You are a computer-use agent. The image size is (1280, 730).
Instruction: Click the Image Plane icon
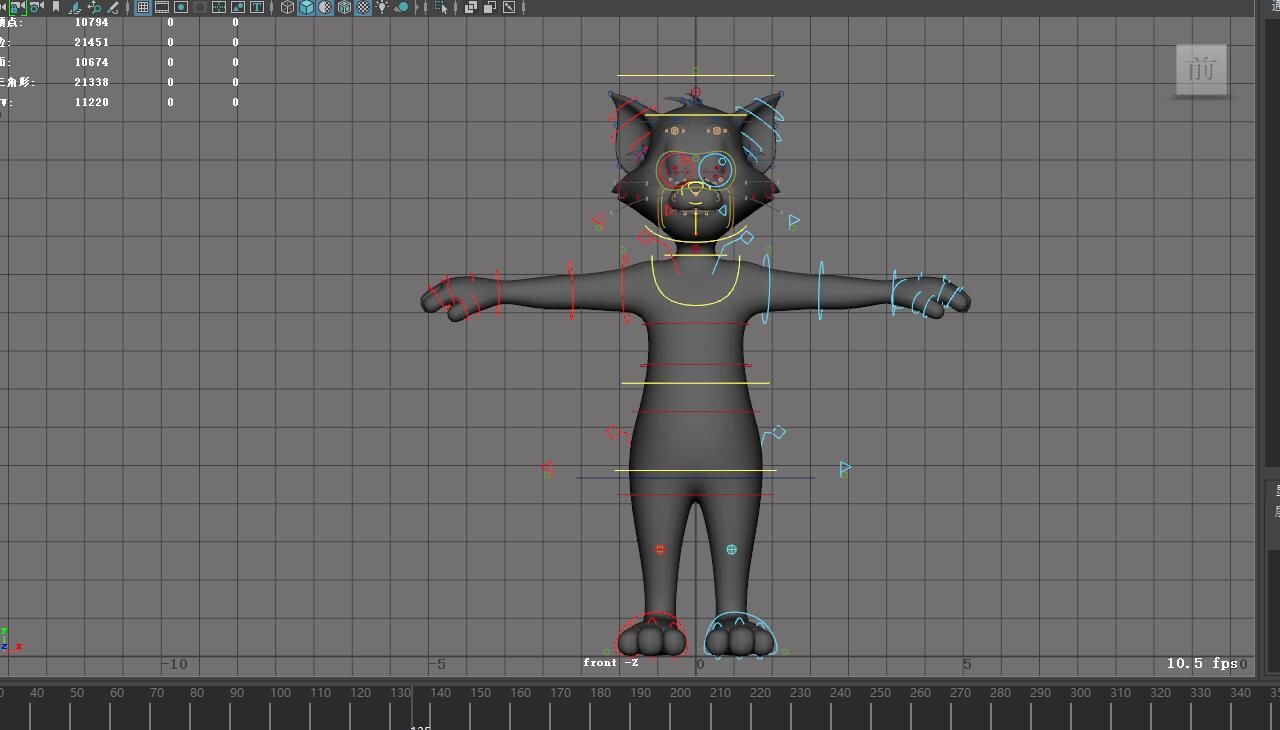(75, 7)
